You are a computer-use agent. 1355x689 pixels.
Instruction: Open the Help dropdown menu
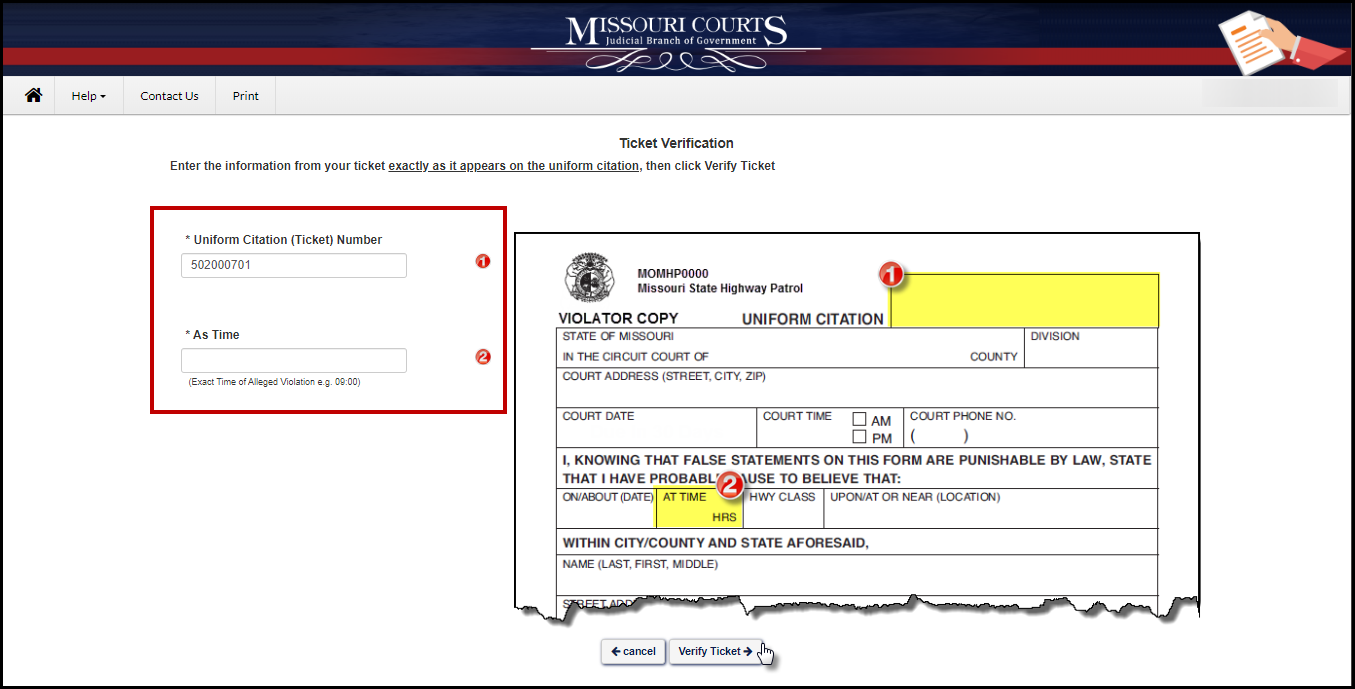(x=88, y=96)
